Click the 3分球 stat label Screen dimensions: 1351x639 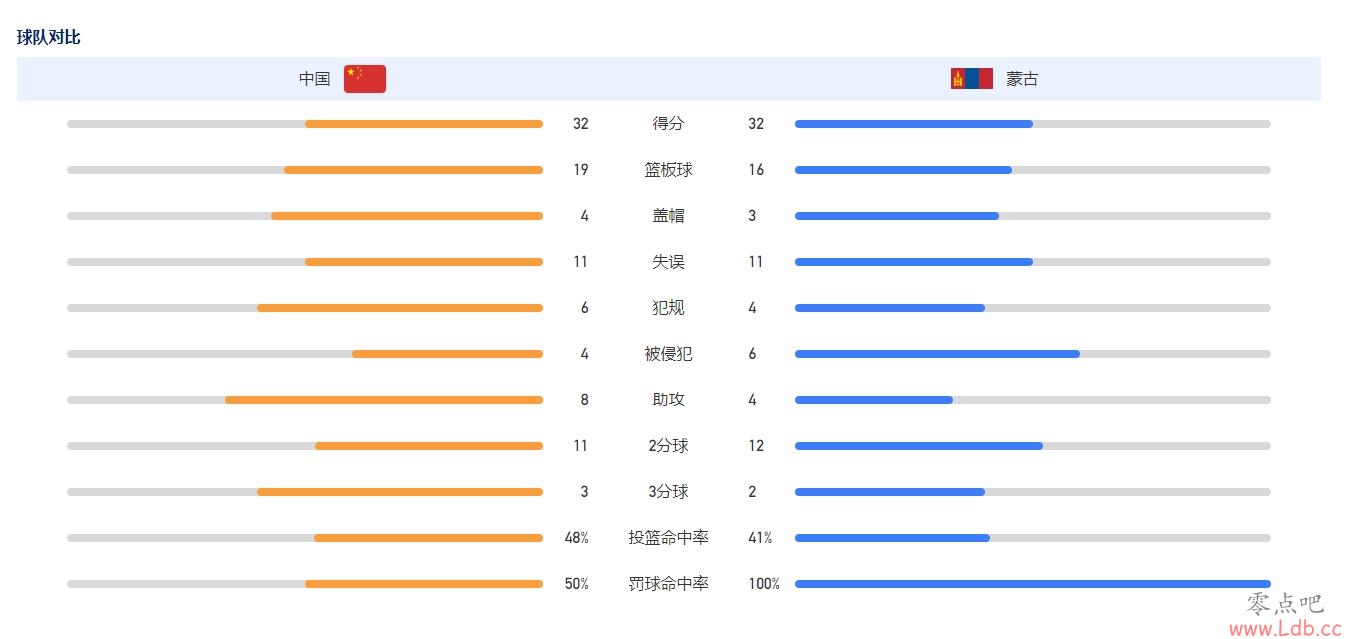[x=668, y=492]
